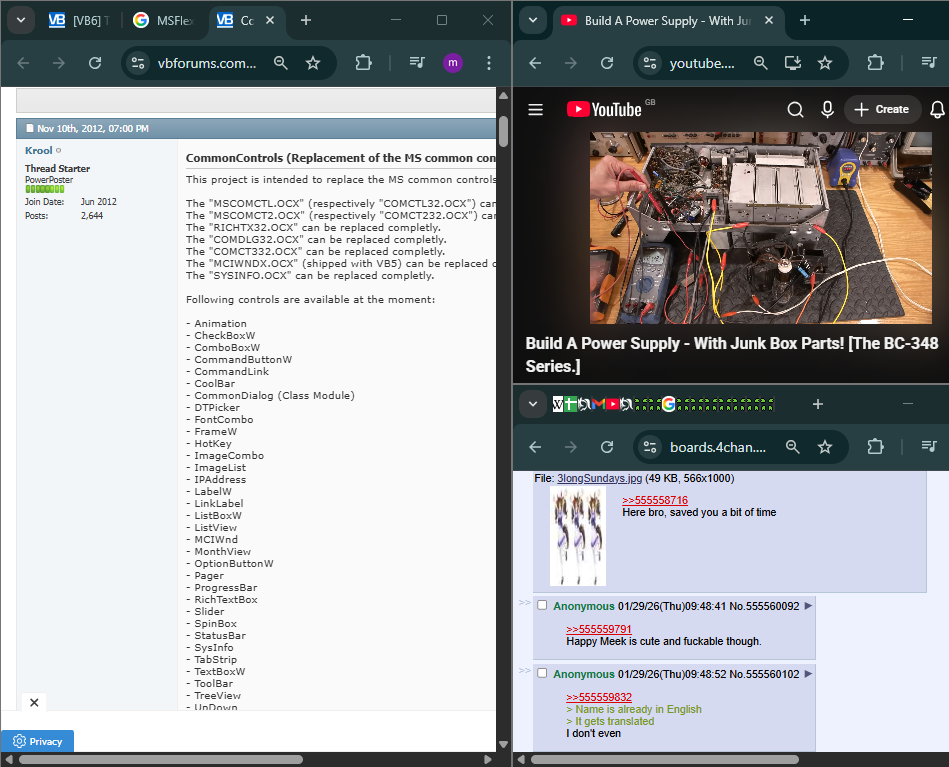
Task: Close the active vbforums tab
Action: click(271, 21)
